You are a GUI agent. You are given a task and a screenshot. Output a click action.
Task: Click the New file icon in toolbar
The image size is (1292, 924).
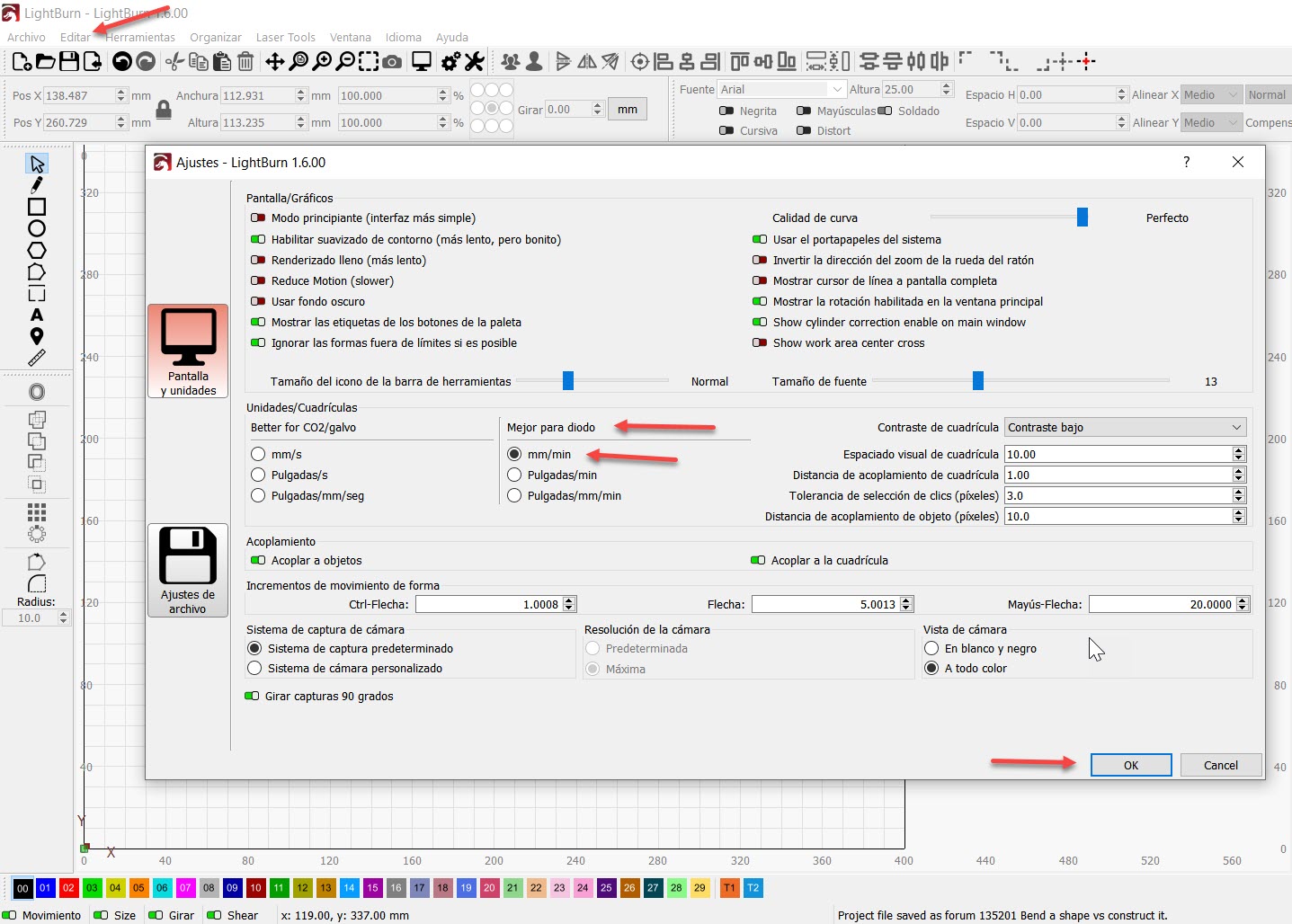click(22, 61)
